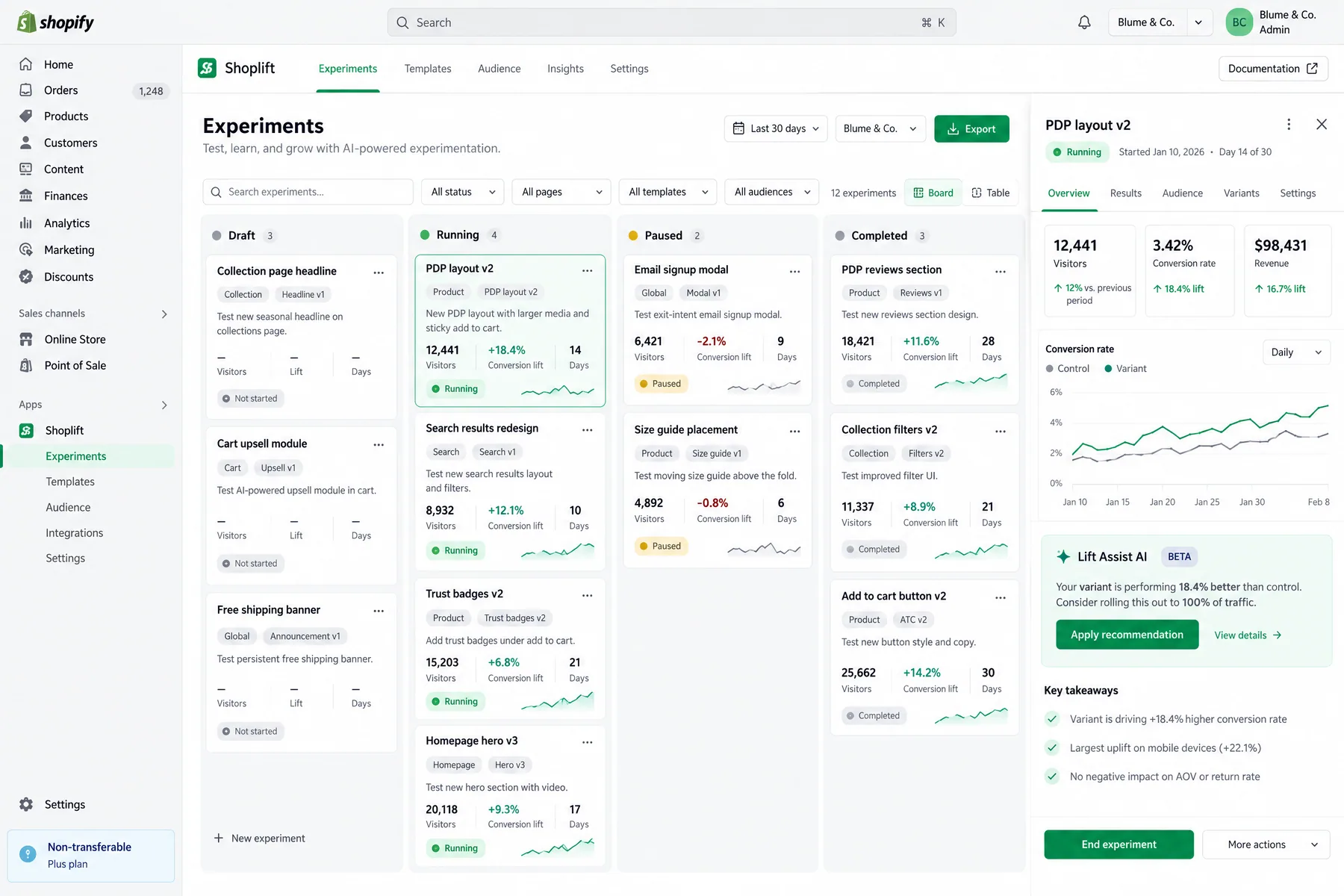Open the View details link
This screenshot has width=1344, height=896.
tap(1248, 635)
